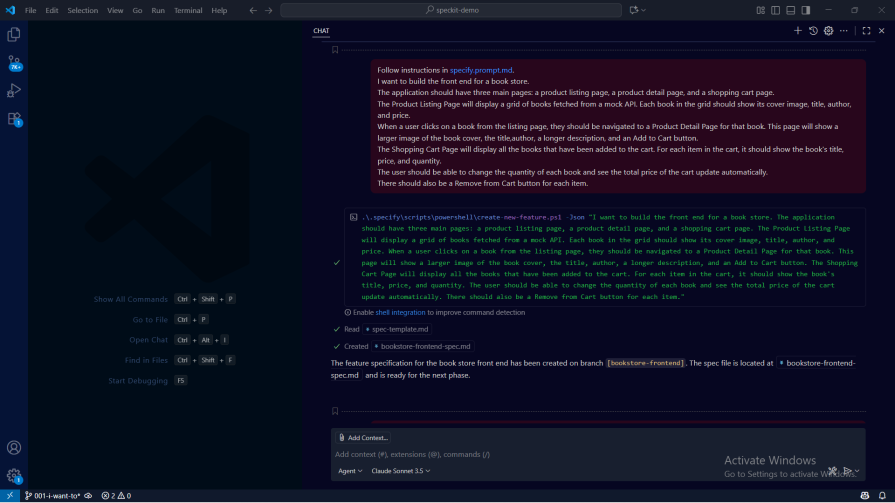Open the Run and Debug view
The image size is (895, 503).
point(14,91)
